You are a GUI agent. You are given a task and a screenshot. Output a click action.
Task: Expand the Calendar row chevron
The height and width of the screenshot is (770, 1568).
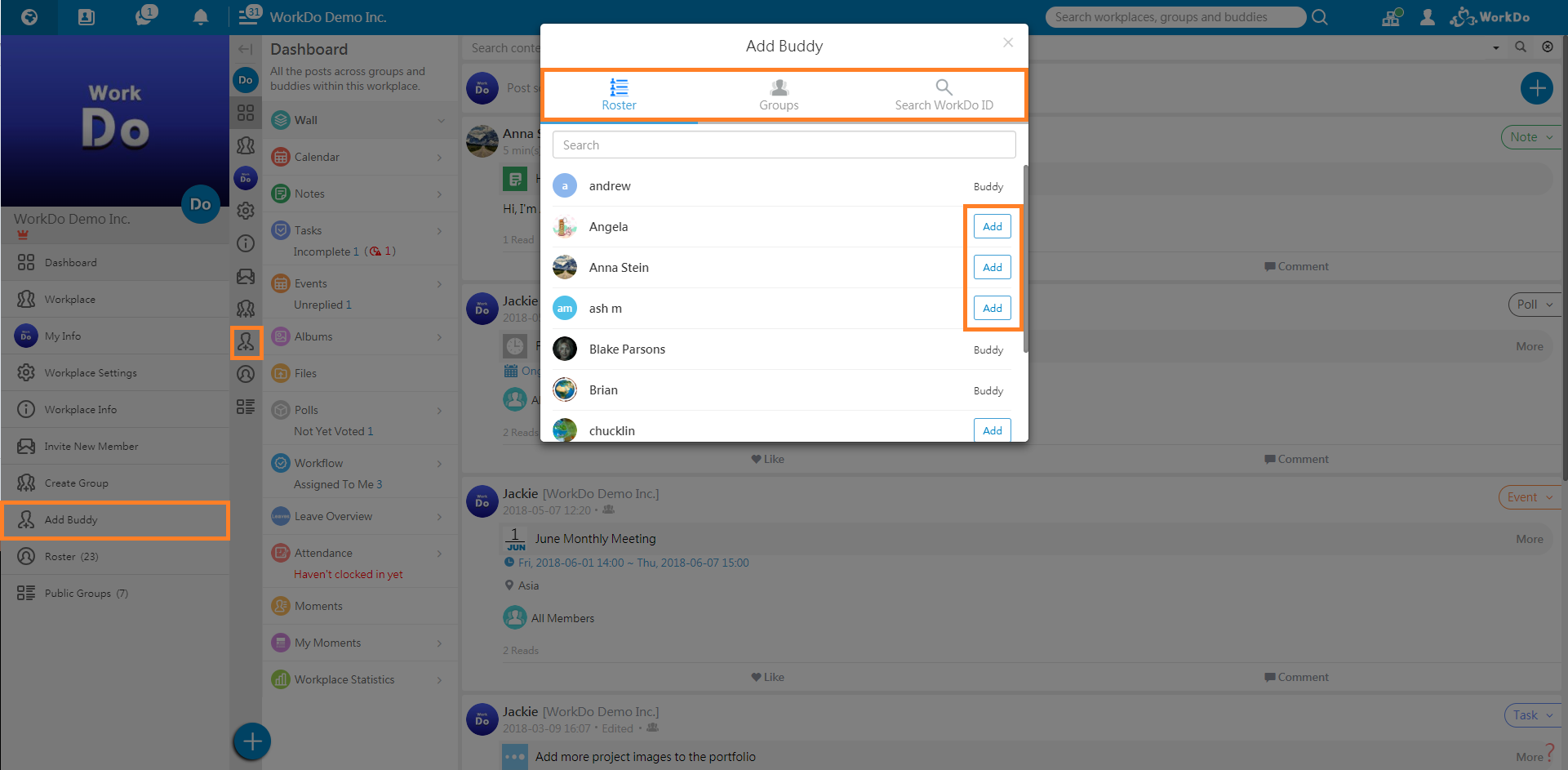pos(440,158)
